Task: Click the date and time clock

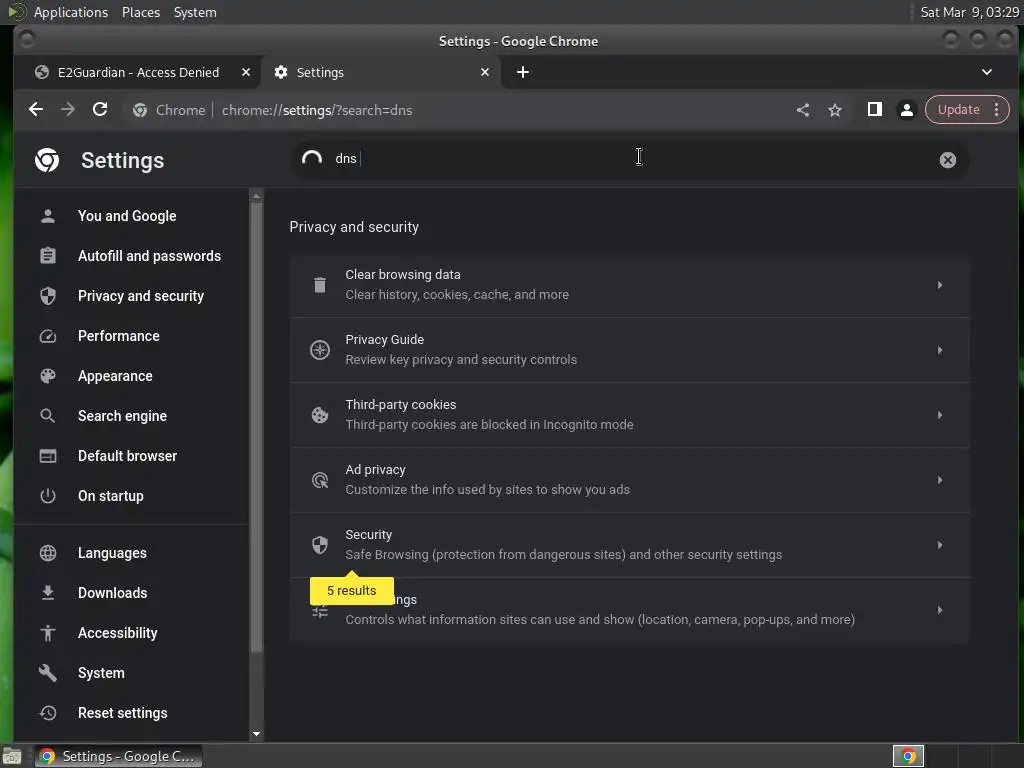Action: point(969,12)
